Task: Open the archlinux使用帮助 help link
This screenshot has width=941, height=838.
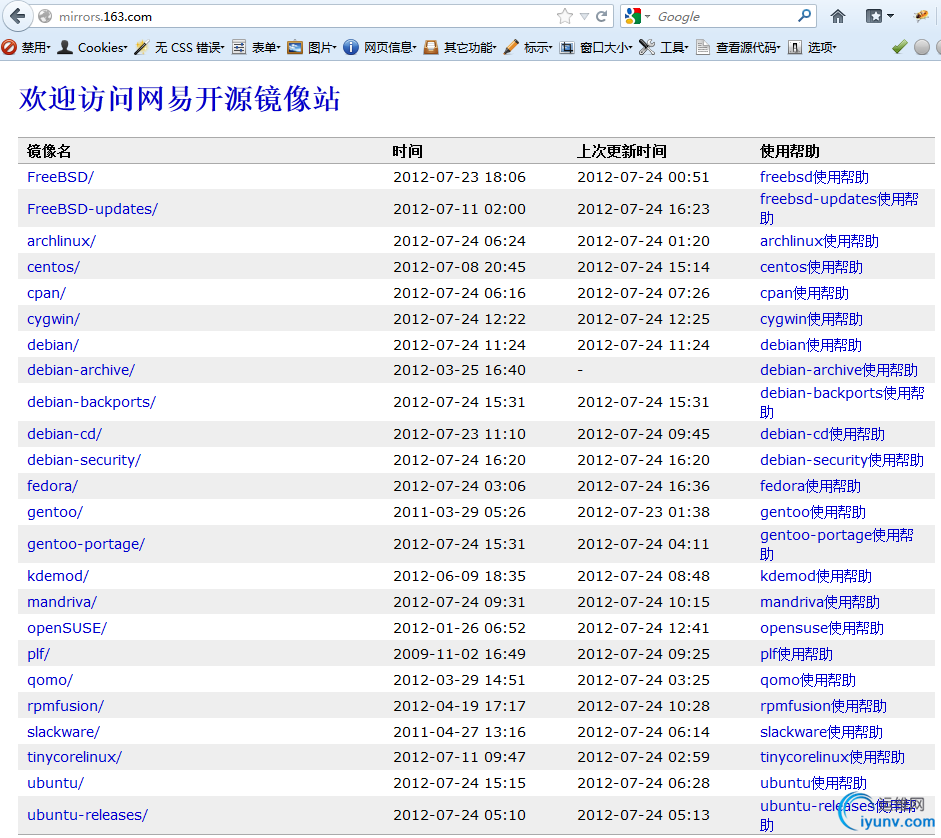Action: coord(819,241)
